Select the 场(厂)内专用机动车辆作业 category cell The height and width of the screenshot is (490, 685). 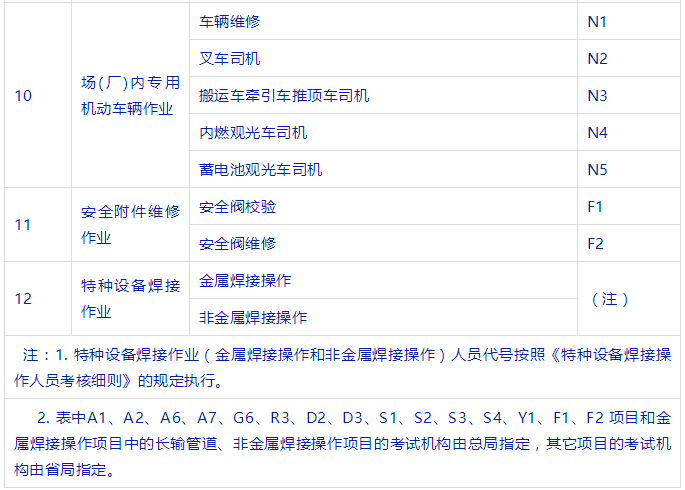(130, 96)
